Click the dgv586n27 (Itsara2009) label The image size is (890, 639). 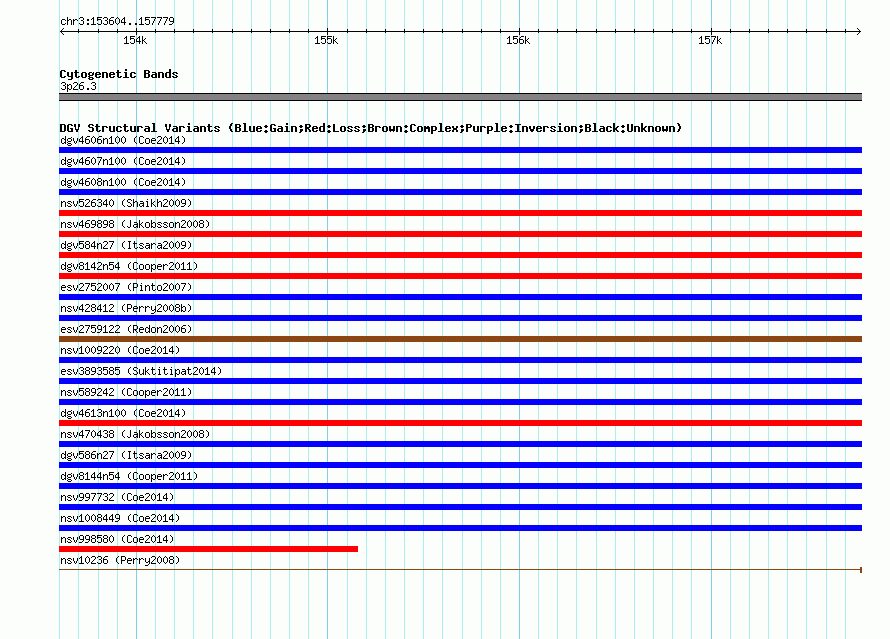126,455
